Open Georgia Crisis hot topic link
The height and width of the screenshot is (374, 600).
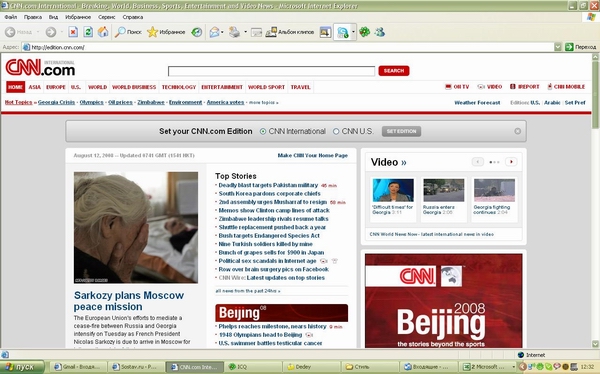click(56, 103)
